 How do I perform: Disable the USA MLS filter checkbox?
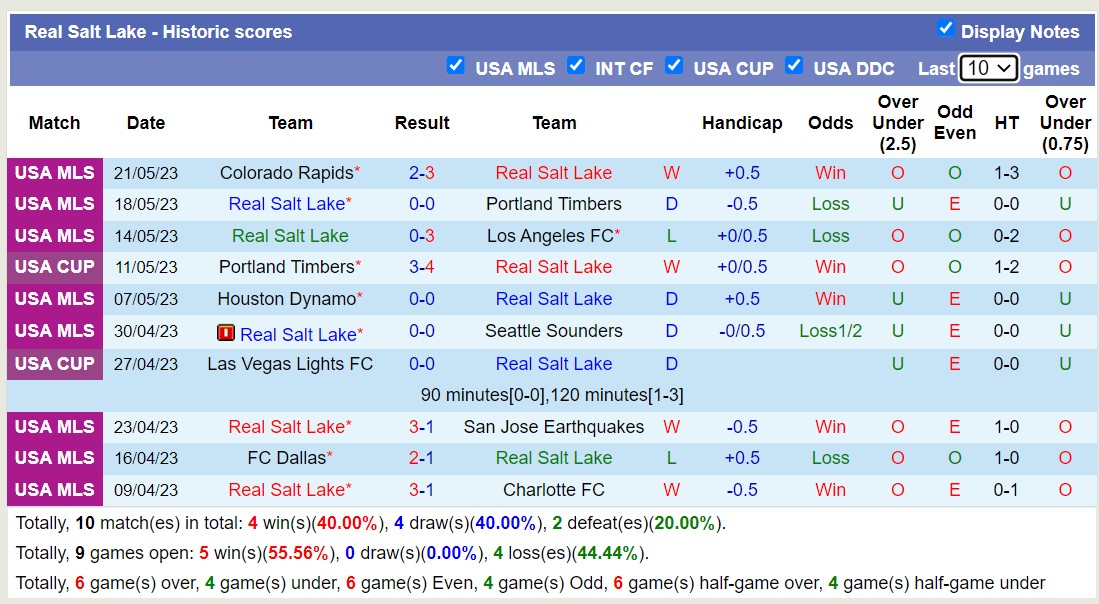point(456,65)
